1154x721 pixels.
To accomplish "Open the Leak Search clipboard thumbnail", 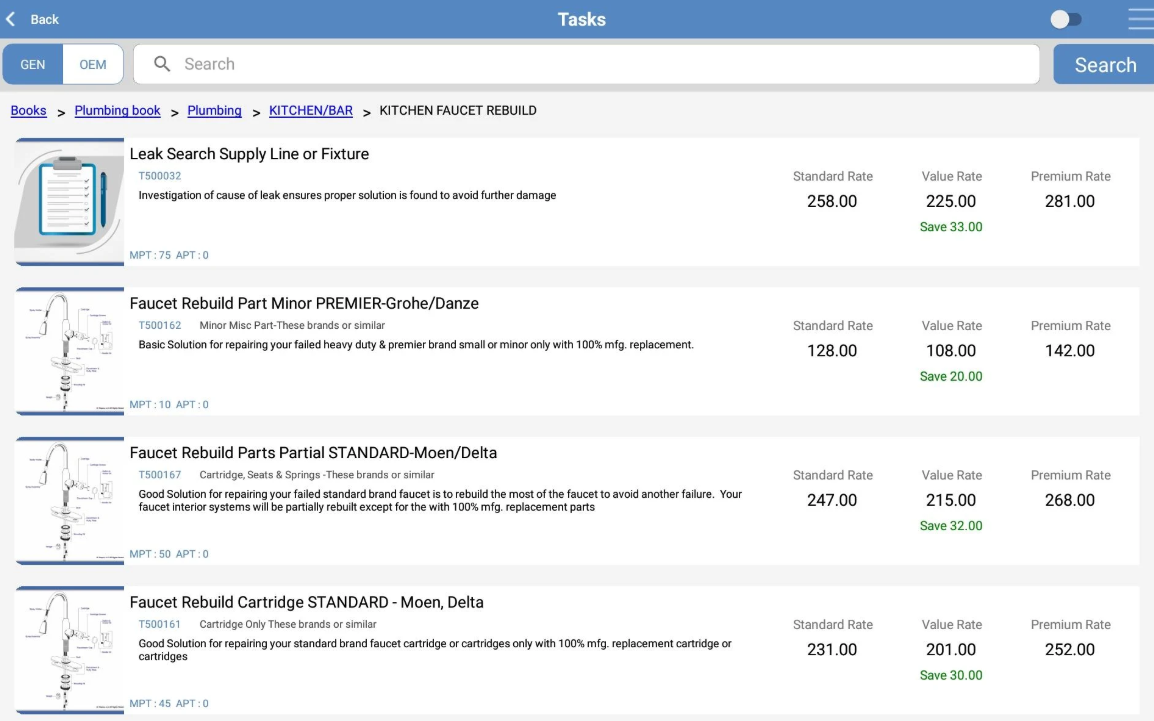I will tap(69, 201).
